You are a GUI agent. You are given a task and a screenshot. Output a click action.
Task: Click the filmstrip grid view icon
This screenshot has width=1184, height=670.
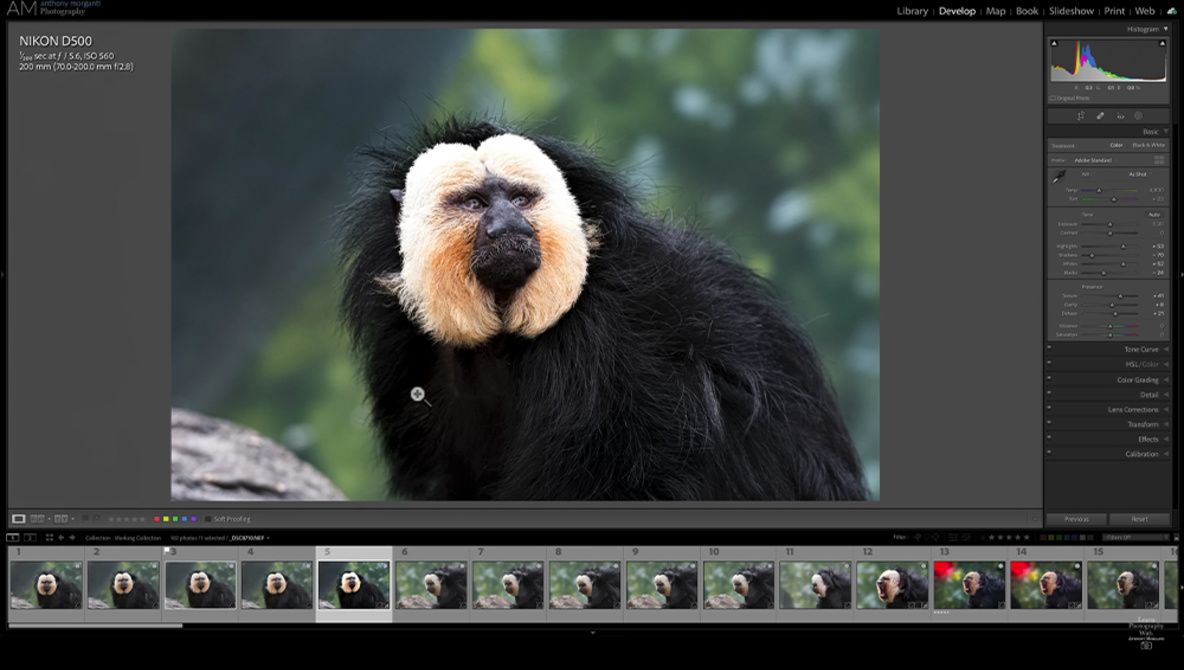click(x=49, y=538)
